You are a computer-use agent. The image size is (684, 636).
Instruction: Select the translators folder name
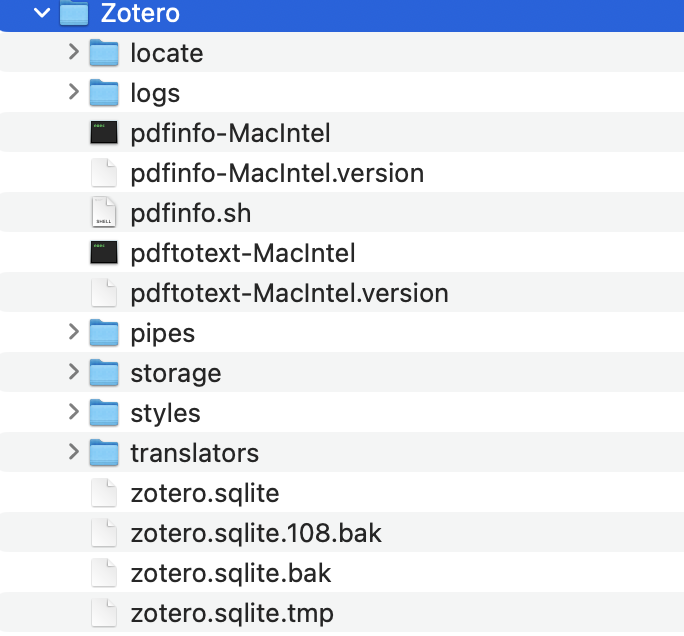[x=195, y=453]
